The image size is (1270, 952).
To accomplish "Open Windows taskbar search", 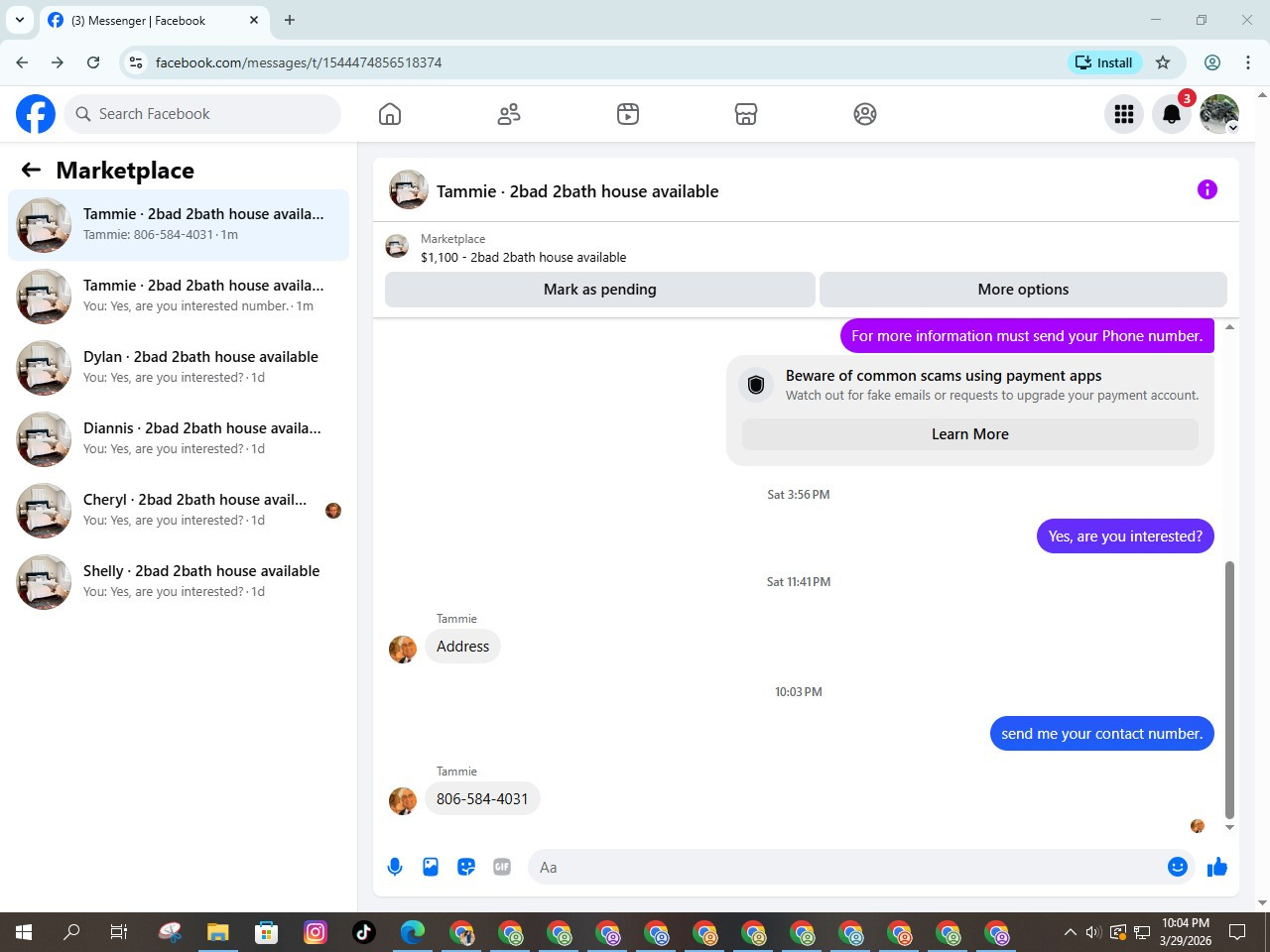I will click(71, 932).
